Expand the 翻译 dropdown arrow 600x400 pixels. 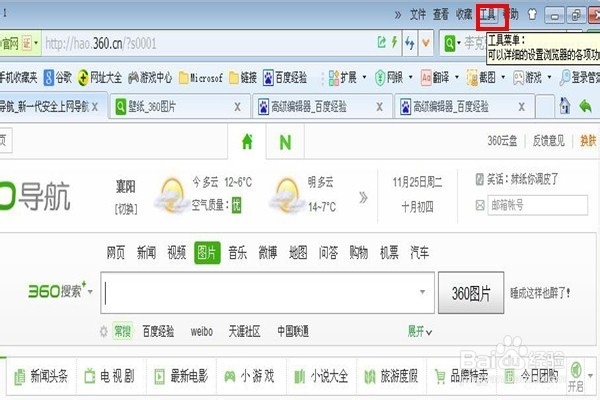(457, 78)
